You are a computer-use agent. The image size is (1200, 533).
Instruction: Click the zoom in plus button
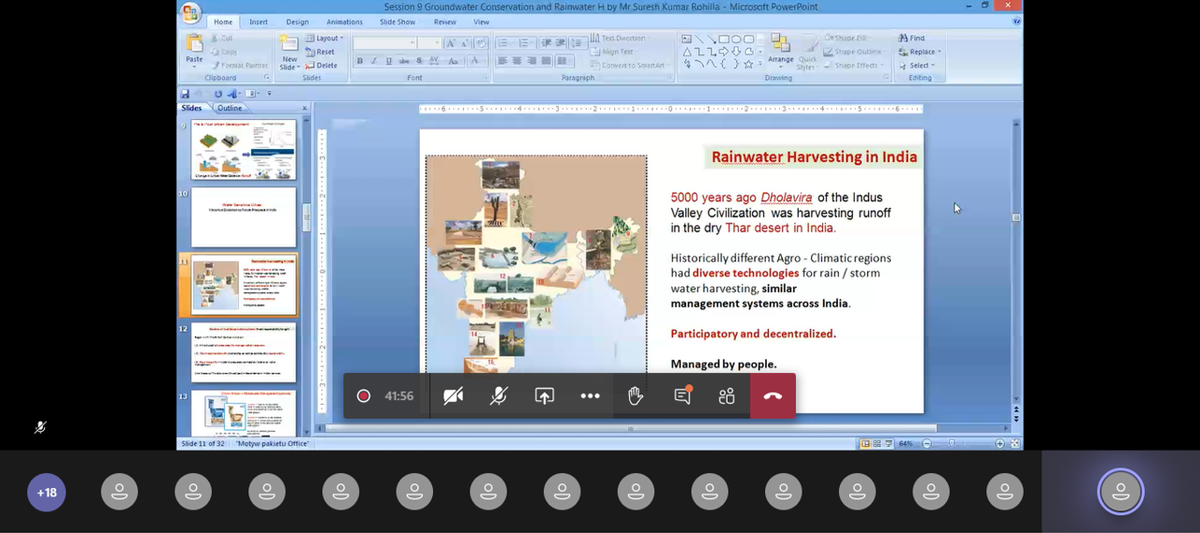(999, 443)
